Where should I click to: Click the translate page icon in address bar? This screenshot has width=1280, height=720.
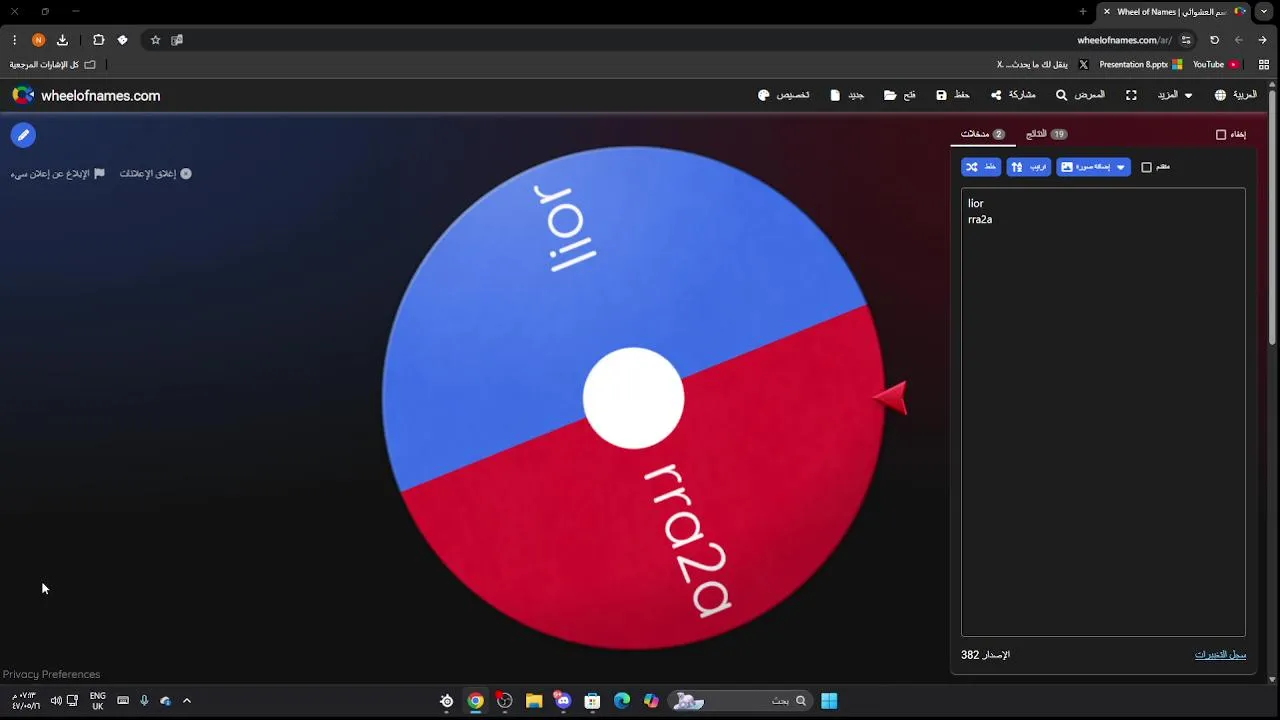click(x=177, y=40)
